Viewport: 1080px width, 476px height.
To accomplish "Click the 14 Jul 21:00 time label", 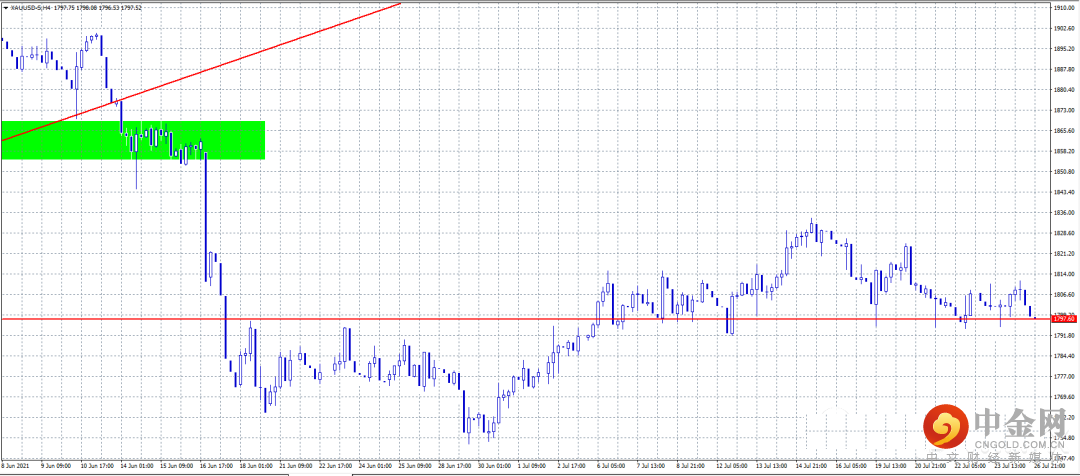I will 813,466.
